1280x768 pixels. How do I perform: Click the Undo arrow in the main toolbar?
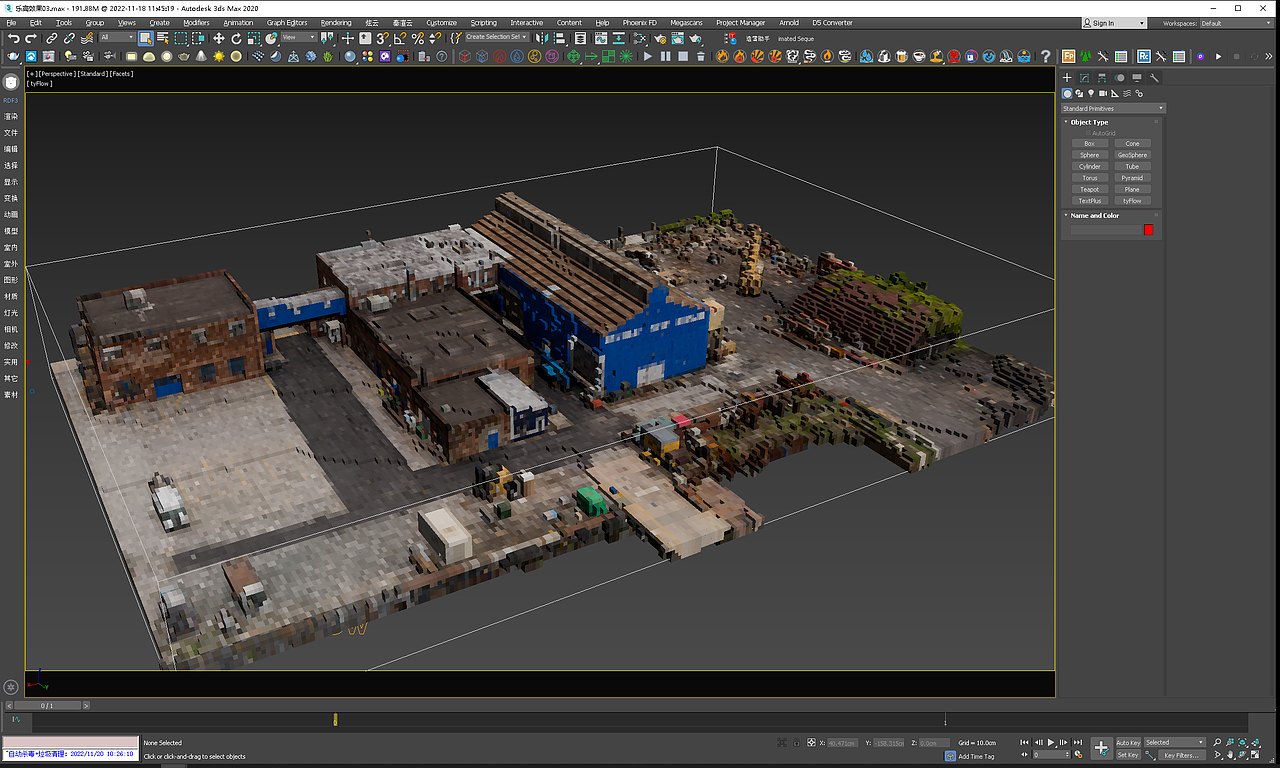pos(13,39)
